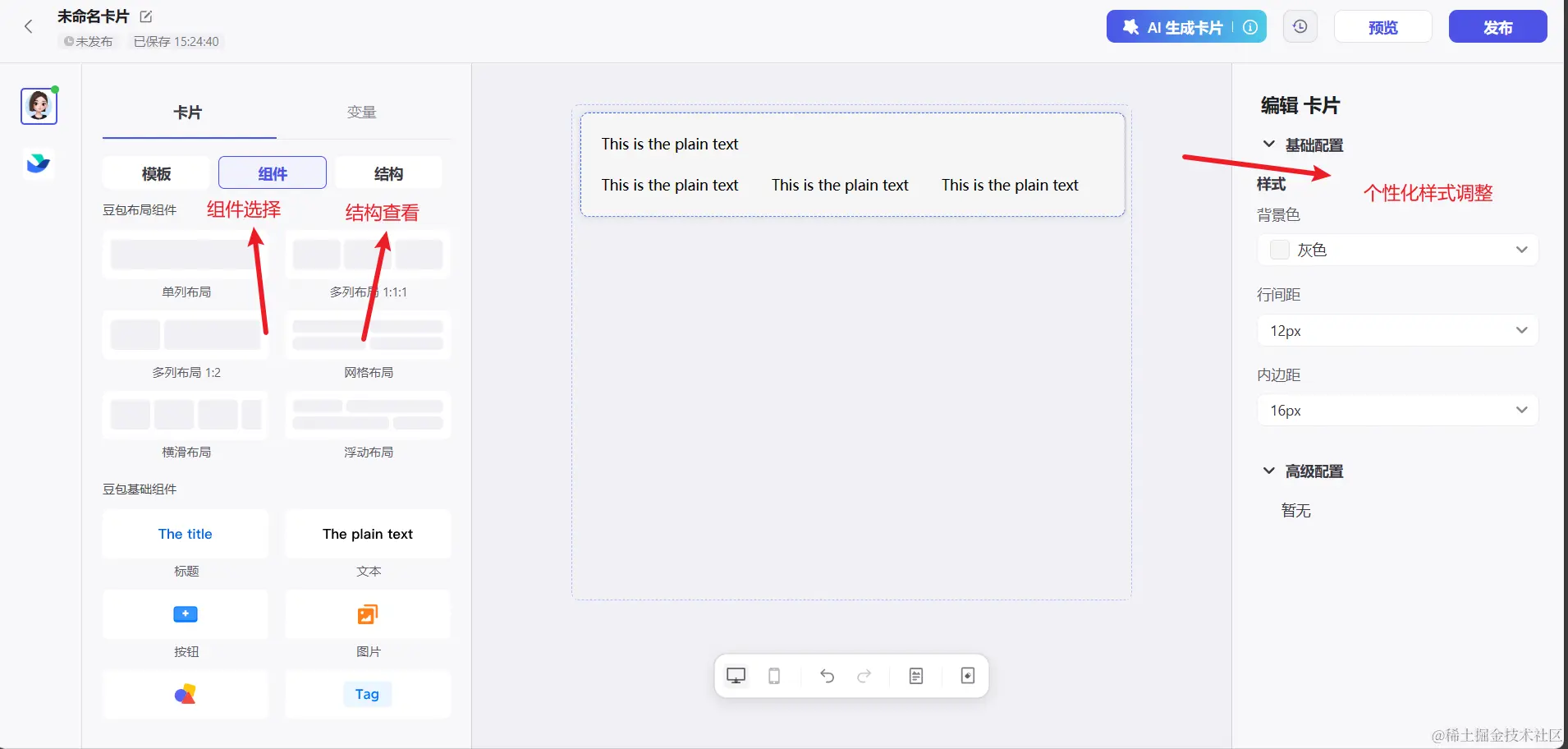Click the 未命名卡片 title
Image resolution: width=1568 pixels, height=749 pixels.
click(x=94, y=16)
